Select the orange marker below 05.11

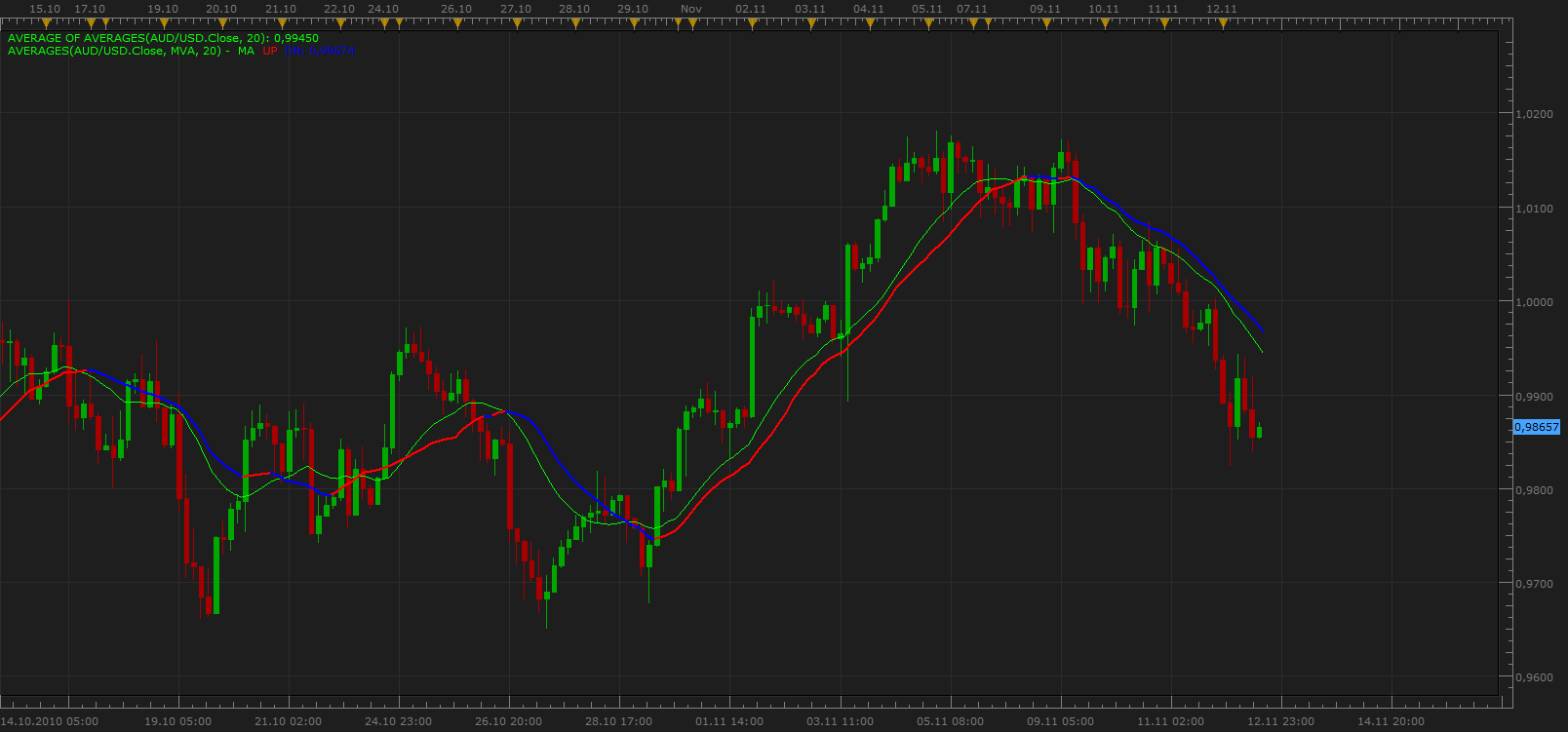tap(927, 22)
